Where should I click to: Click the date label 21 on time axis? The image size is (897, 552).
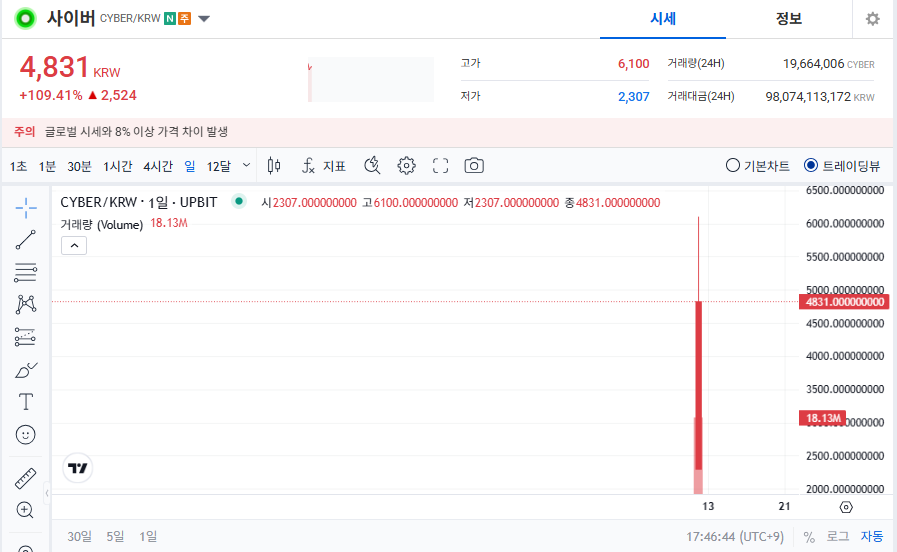pos(784,506)
